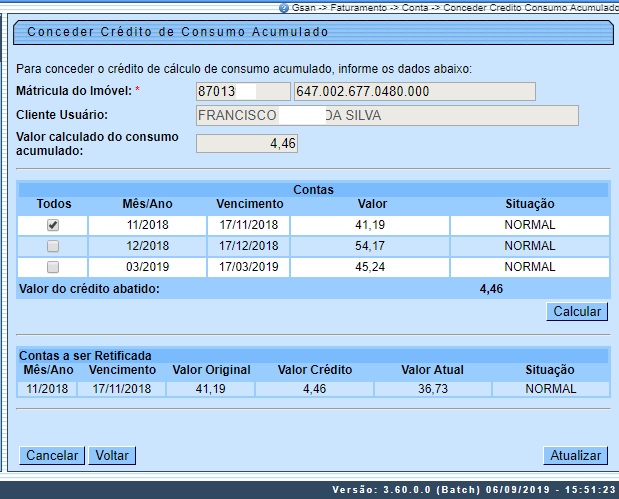
Task: Click the Todos header to select all
Action: coord(53,204)
